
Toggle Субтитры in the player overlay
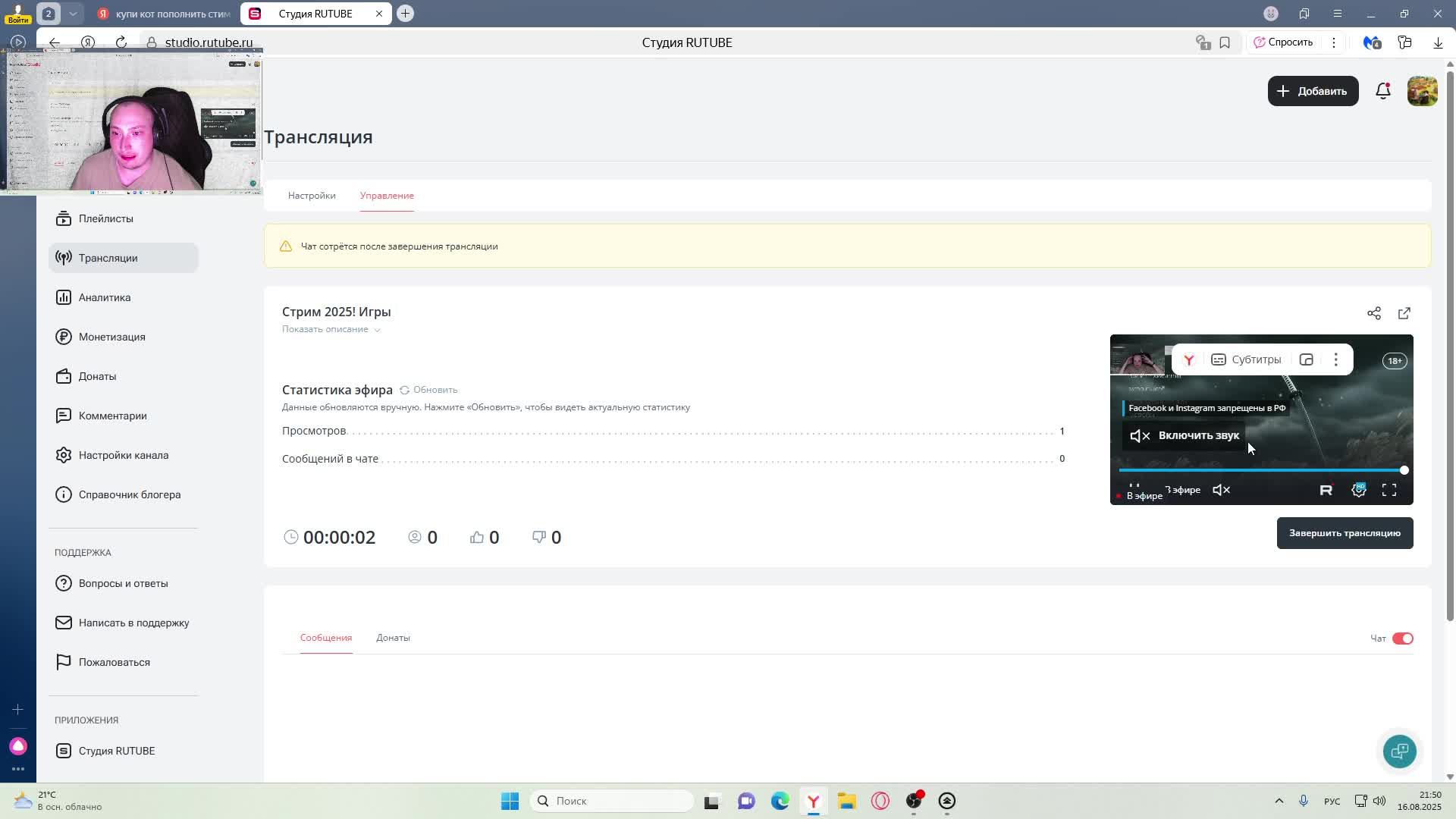click(1246, 360)
